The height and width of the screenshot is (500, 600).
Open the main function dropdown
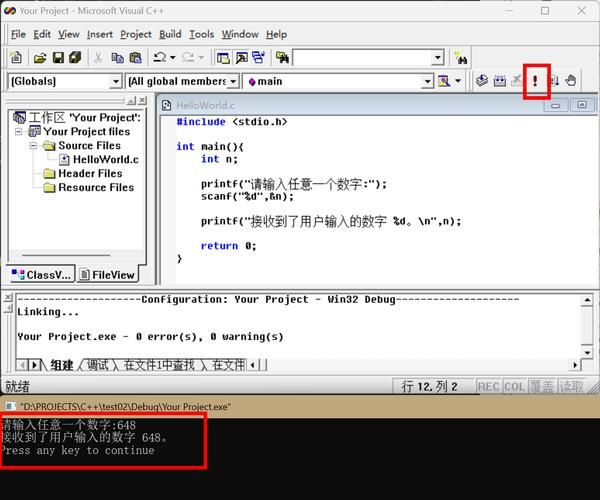click(x=428, y=81)
